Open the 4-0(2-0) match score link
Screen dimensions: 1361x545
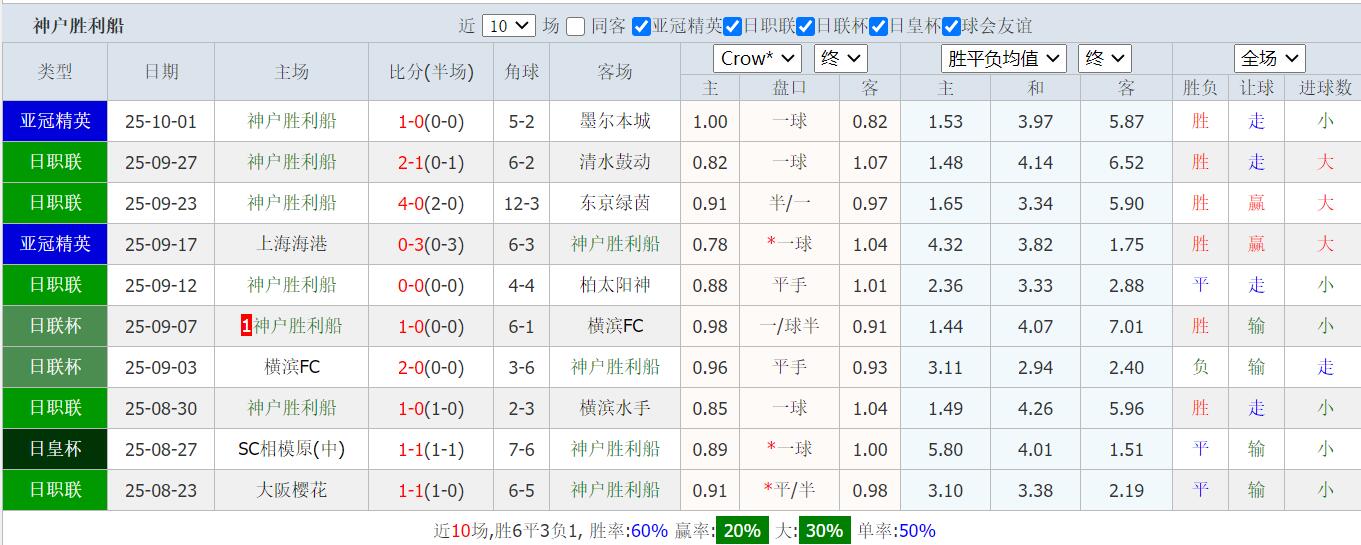point(431,203)
